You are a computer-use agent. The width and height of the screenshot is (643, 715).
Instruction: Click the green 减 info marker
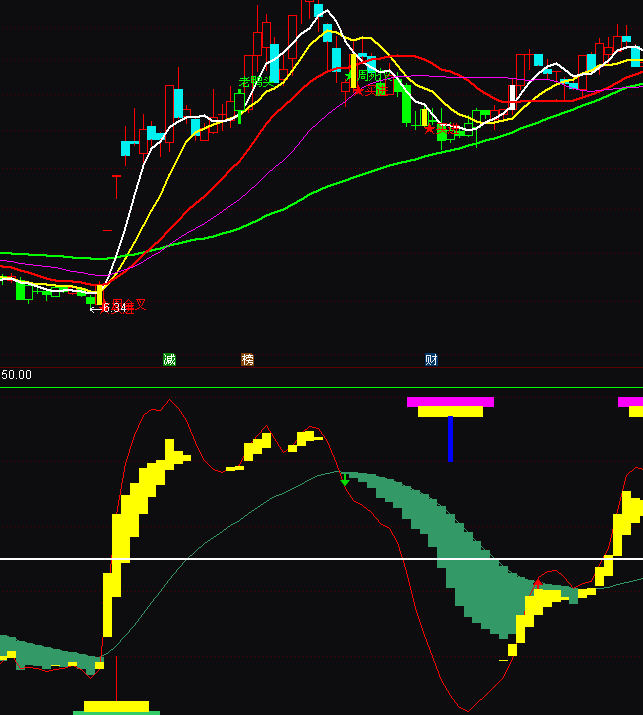(169, 360)
